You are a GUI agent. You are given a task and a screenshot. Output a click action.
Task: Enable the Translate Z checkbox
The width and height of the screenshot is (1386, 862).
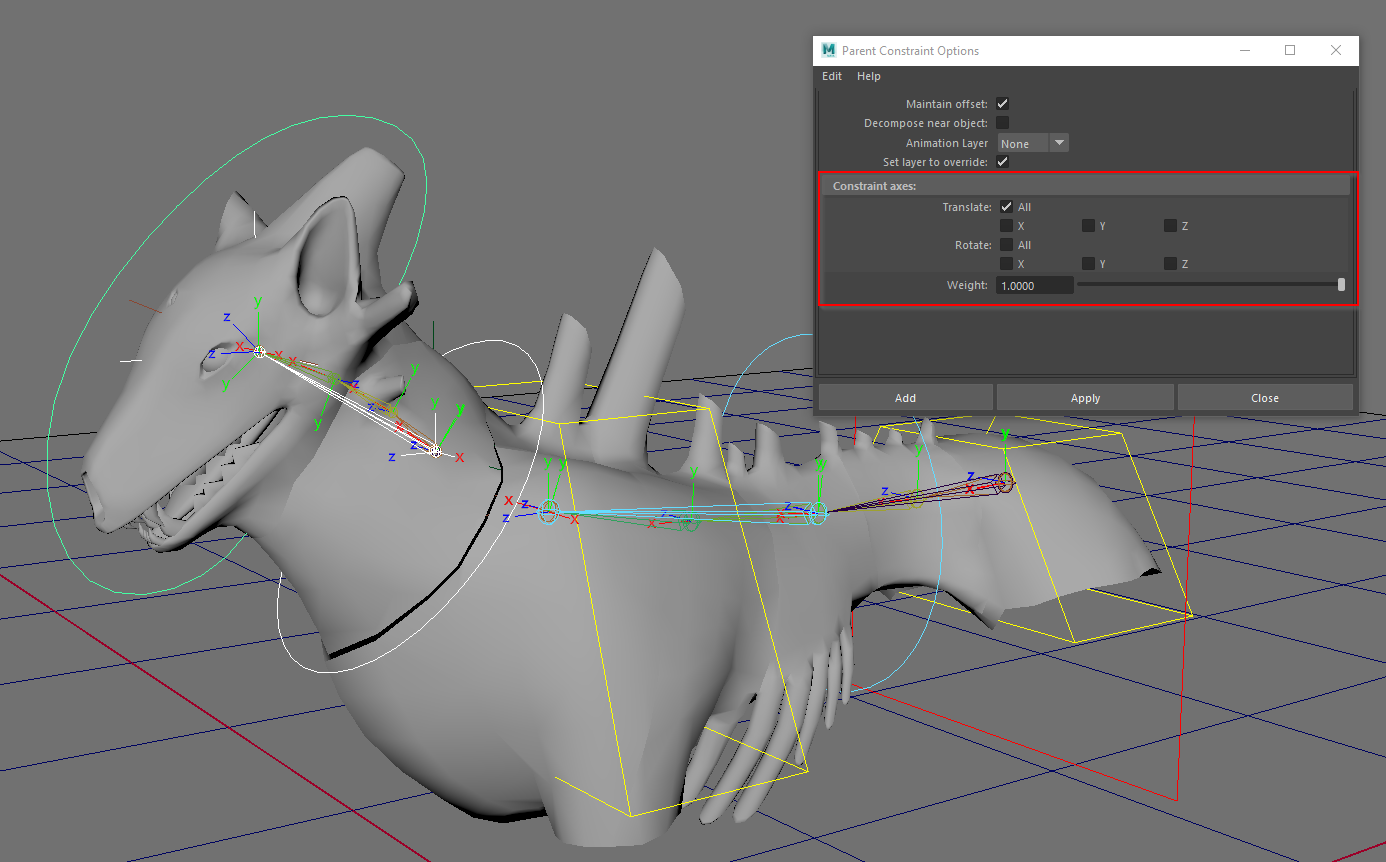click(1170, 226)
